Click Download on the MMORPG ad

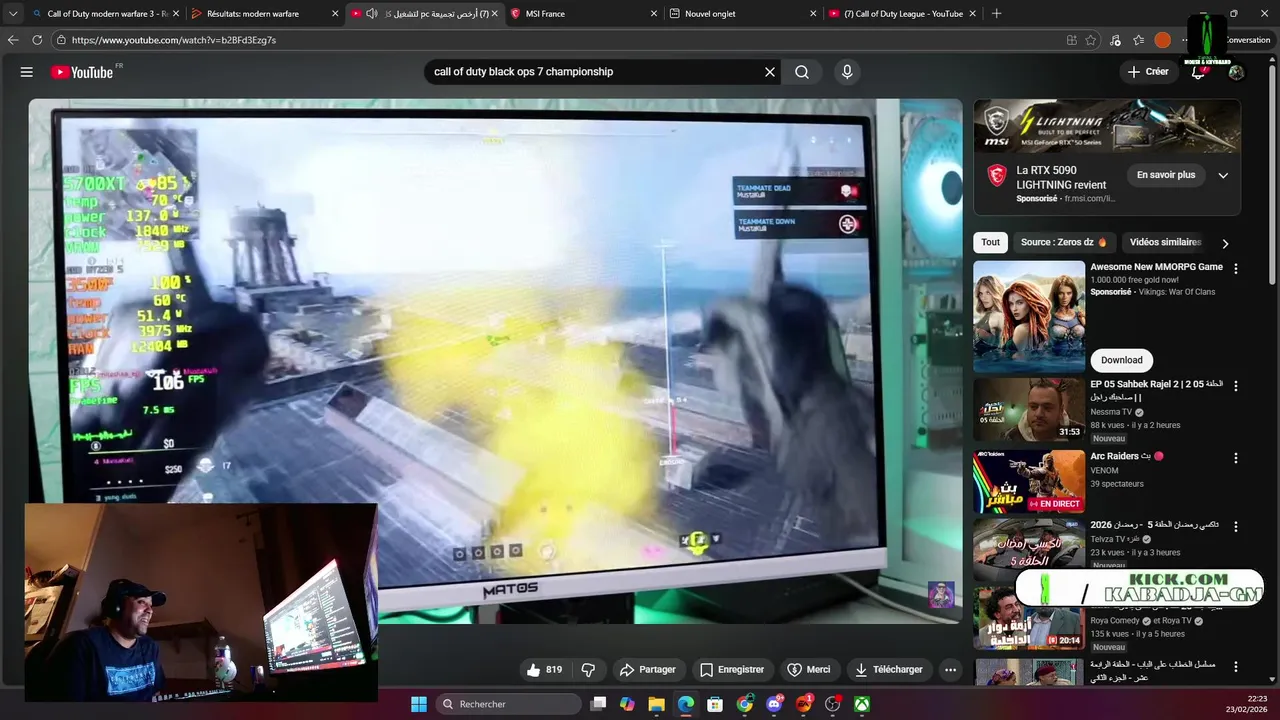click(x=1121, y=360)
